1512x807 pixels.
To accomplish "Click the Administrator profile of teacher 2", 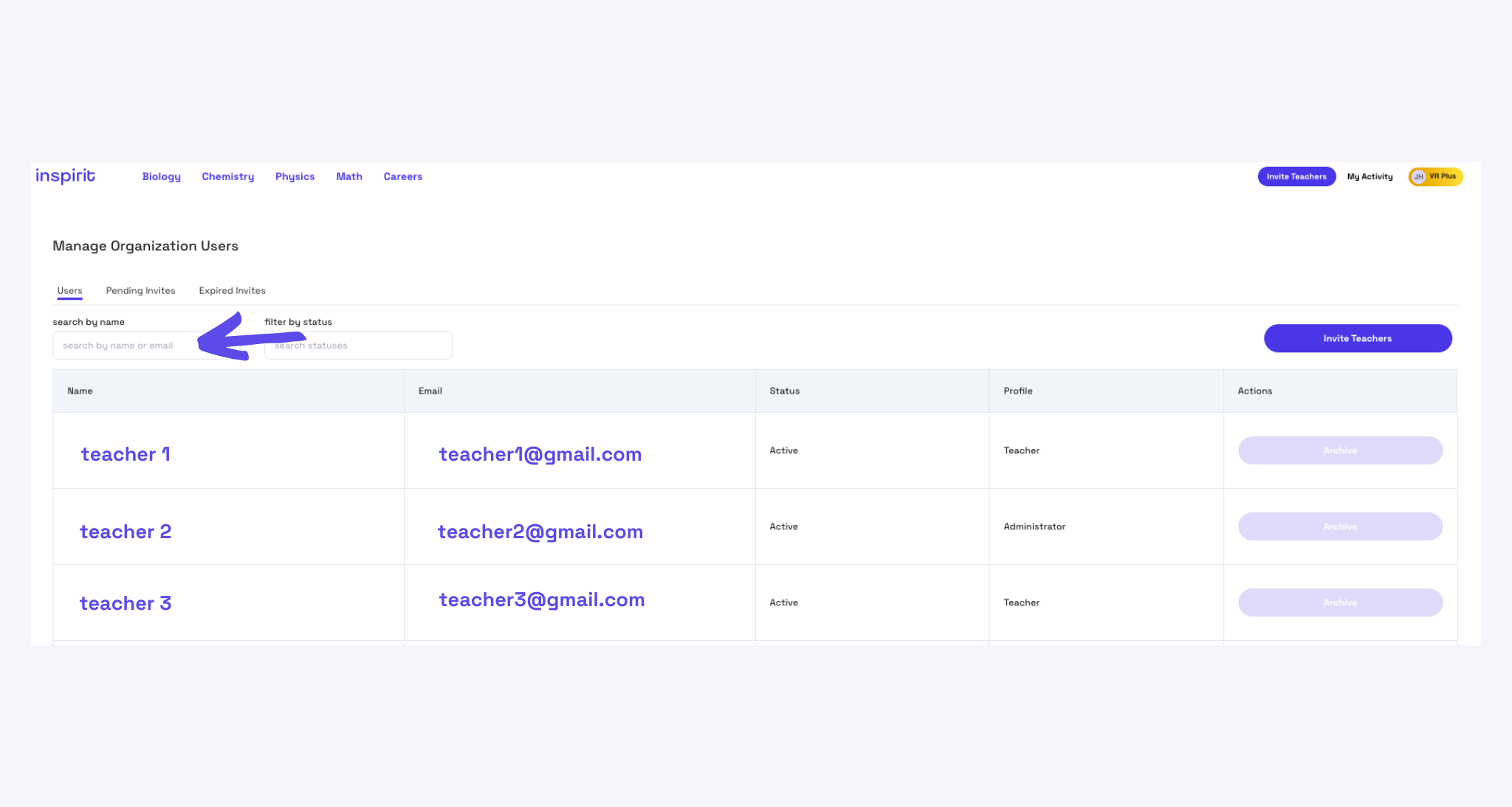I will pyautogui.click(x=1034, y=526).
